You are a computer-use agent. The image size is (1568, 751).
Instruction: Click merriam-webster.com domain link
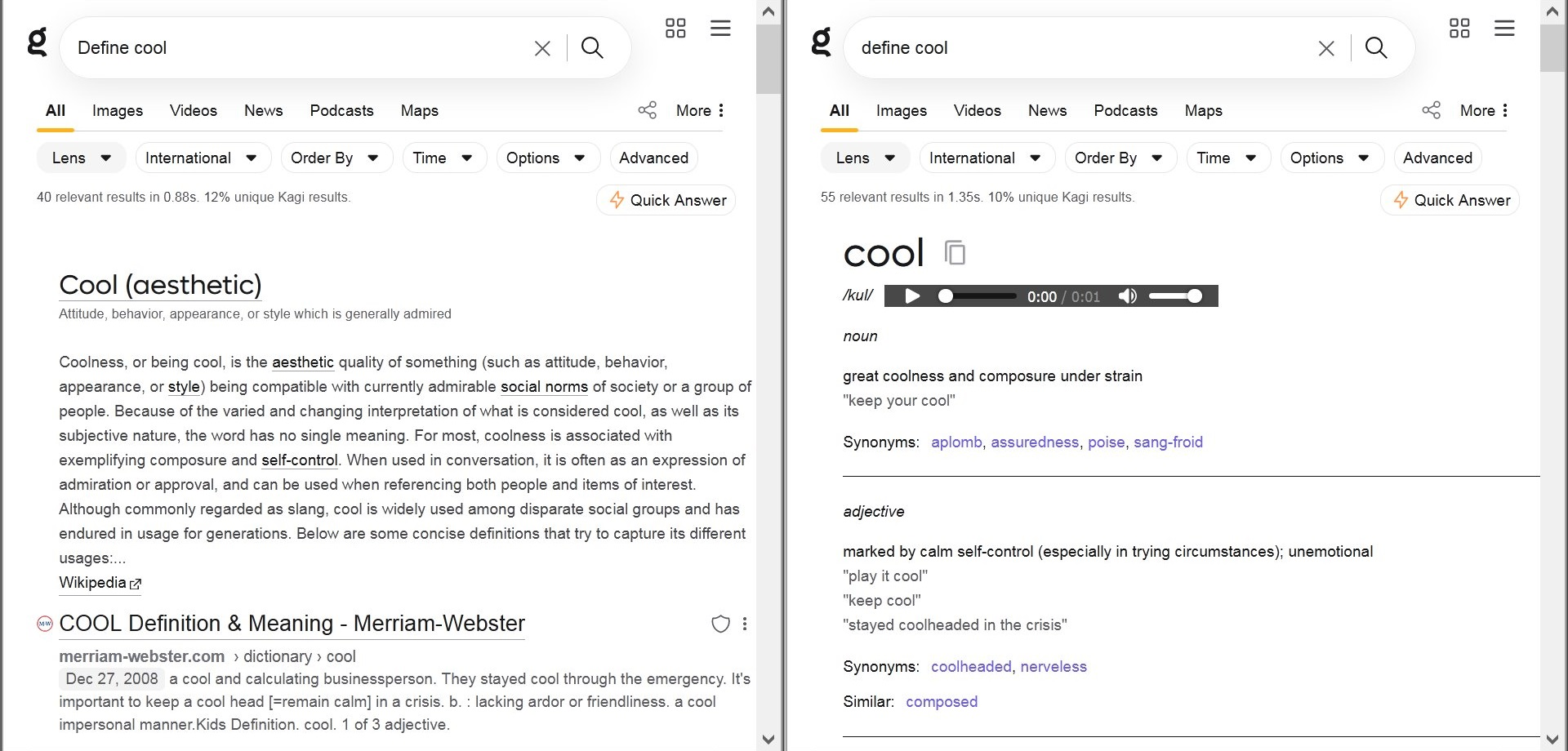click(x=142, y=656)
